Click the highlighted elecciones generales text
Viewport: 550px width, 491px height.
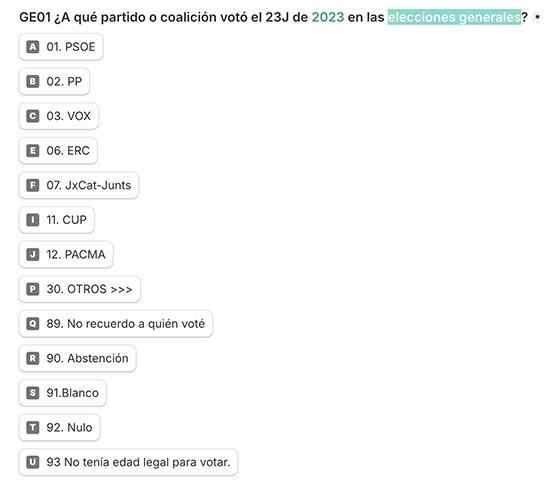coord(454,17)
